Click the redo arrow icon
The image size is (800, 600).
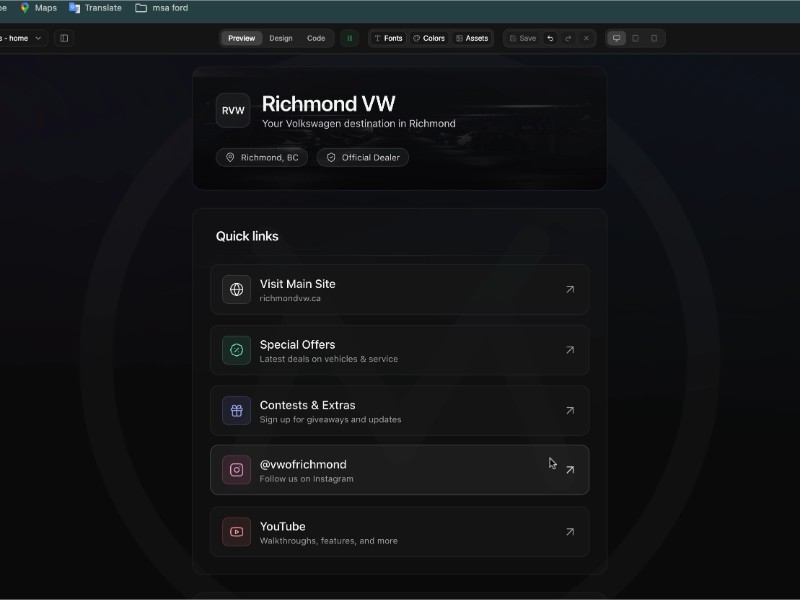point(568,38)
